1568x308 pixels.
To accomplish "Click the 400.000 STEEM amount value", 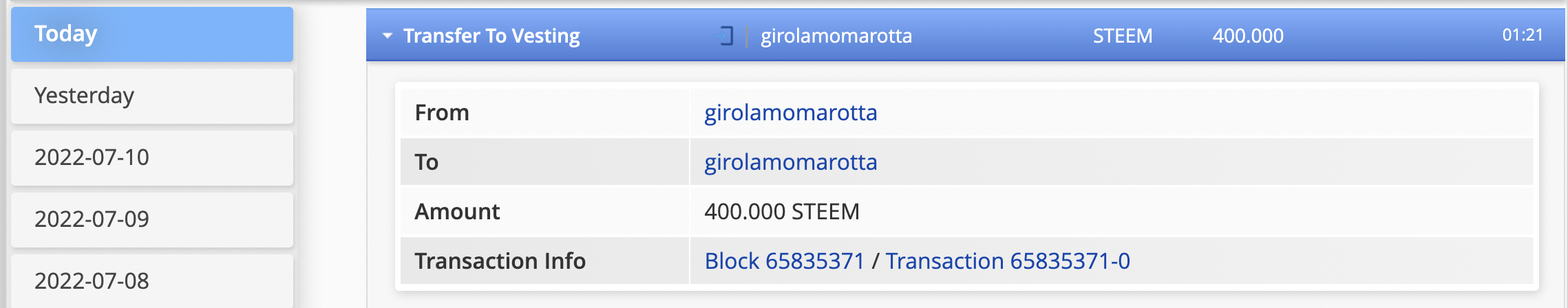I will tap(781, 212).
